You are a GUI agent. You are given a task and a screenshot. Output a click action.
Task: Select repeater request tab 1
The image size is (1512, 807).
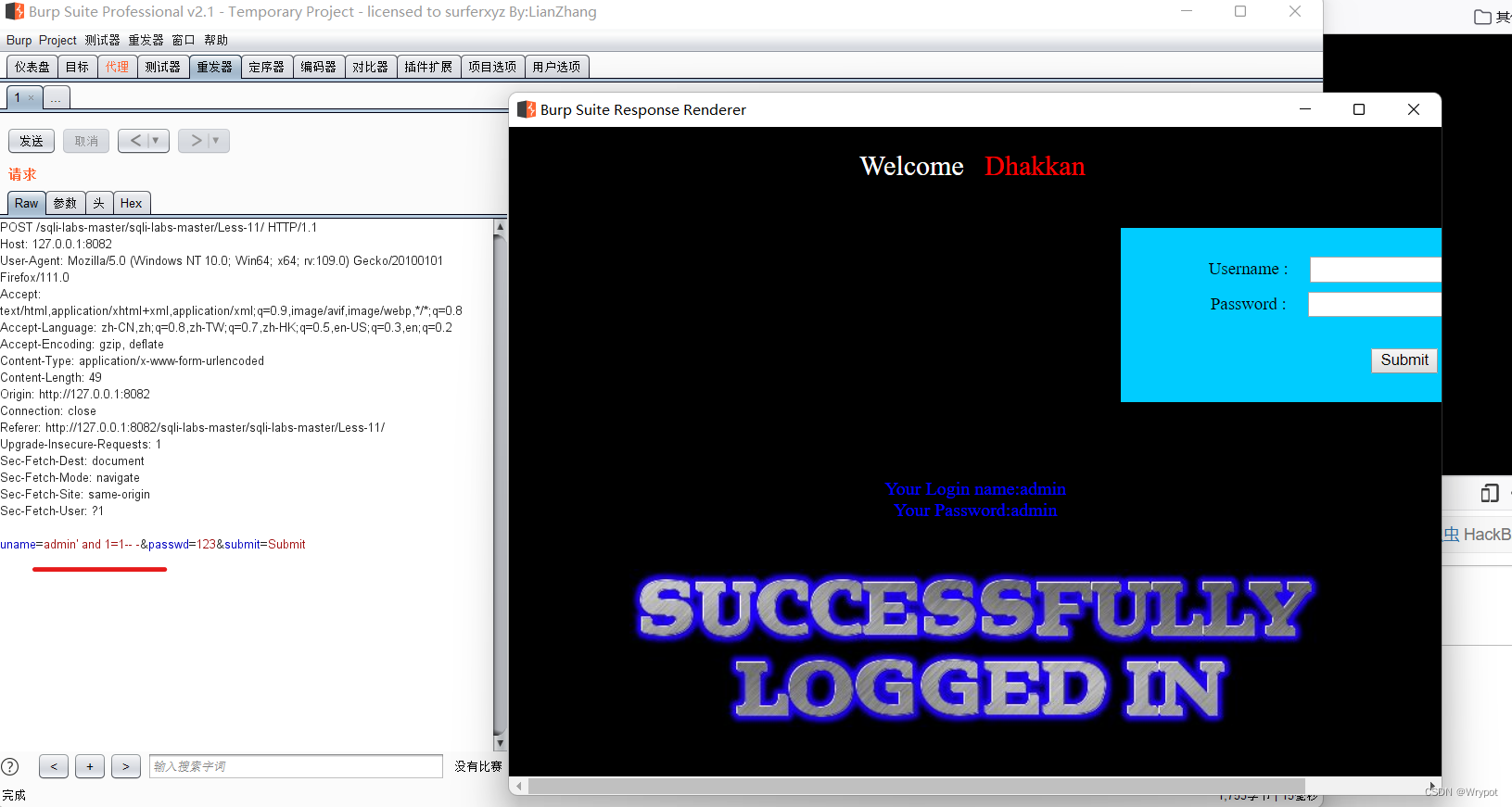17,97
